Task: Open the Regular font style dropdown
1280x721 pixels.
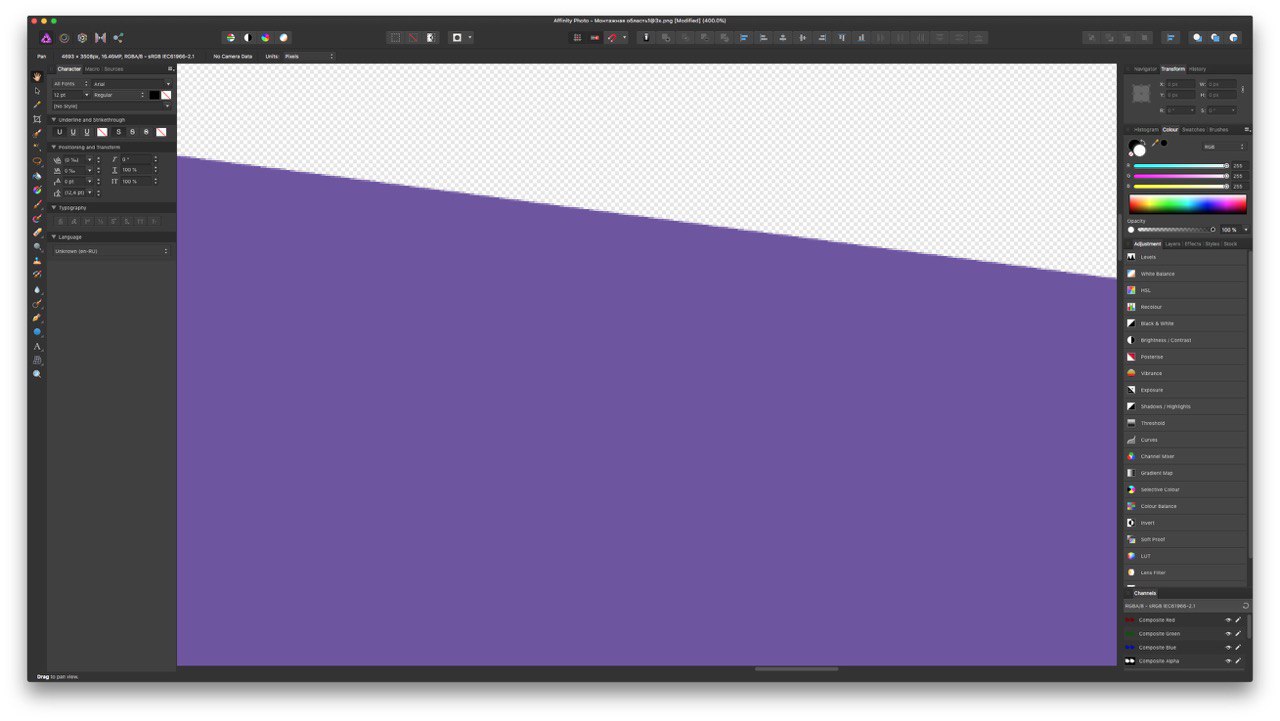Action: click(119, 95)
